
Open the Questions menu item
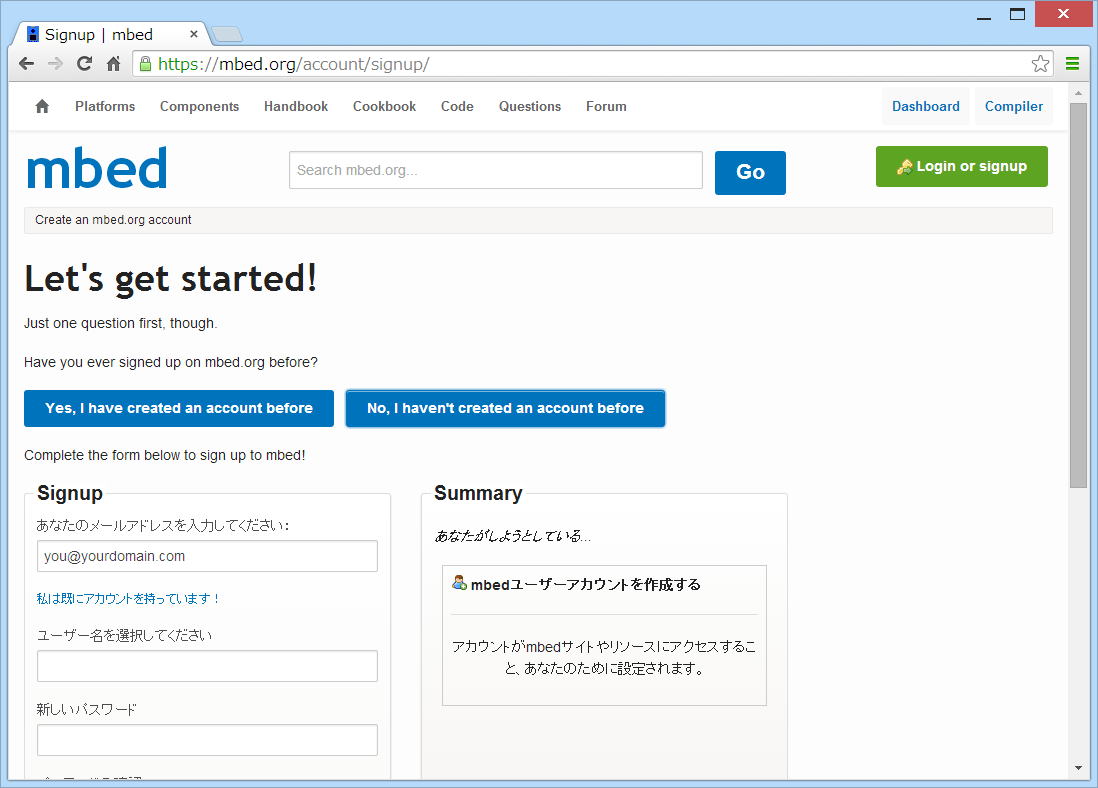pyautogui.click(x=530, y=106)
